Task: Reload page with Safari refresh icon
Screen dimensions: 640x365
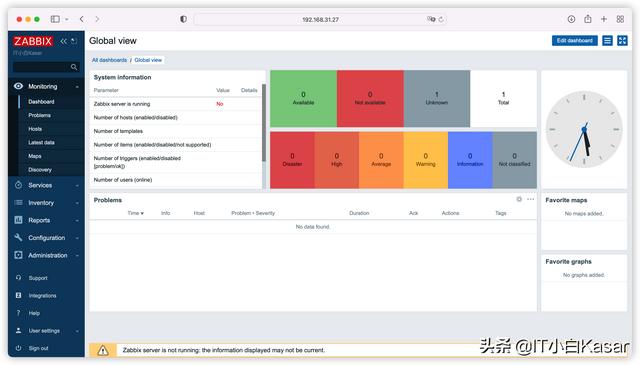Action: pos(441,19)
